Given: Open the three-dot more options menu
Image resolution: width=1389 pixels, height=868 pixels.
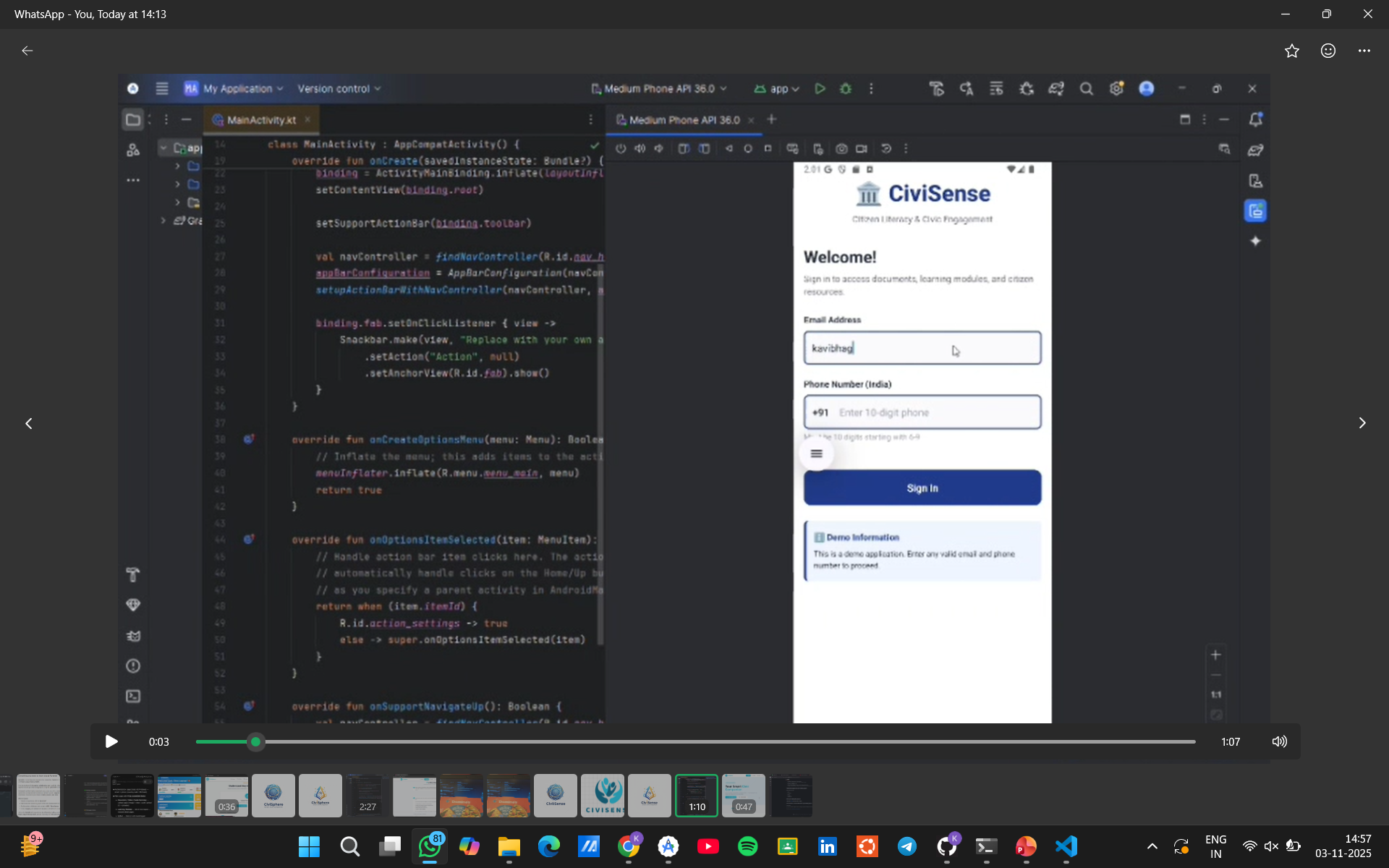Looking at the screenshot, I should (x=1364, y=51).
